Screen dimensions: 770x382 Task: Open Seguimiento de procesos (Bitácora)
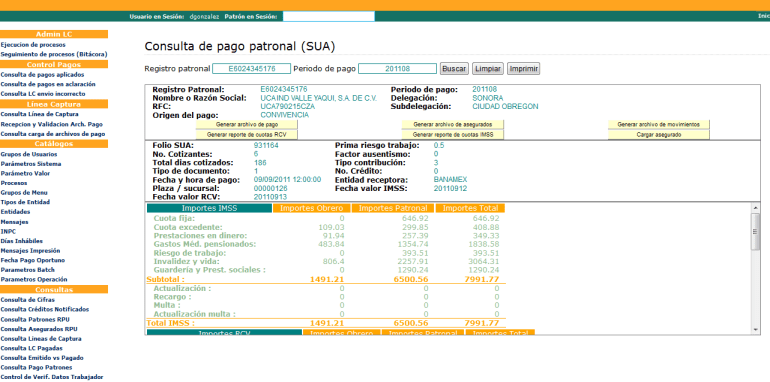point(54,54)
